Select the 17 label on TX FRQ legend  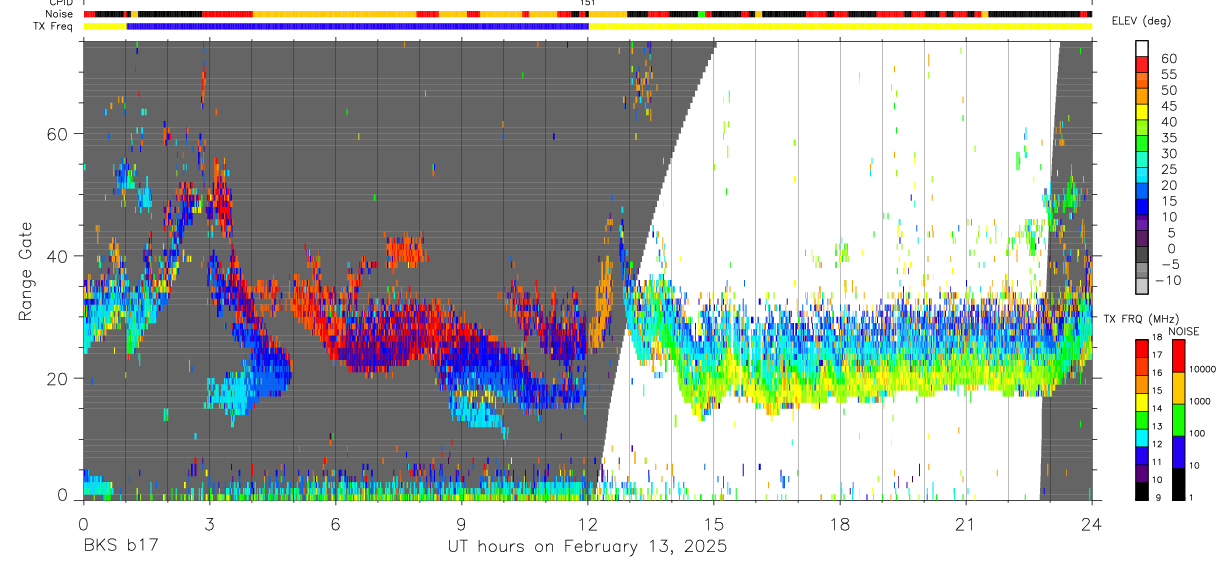(x=1157, y=355)
